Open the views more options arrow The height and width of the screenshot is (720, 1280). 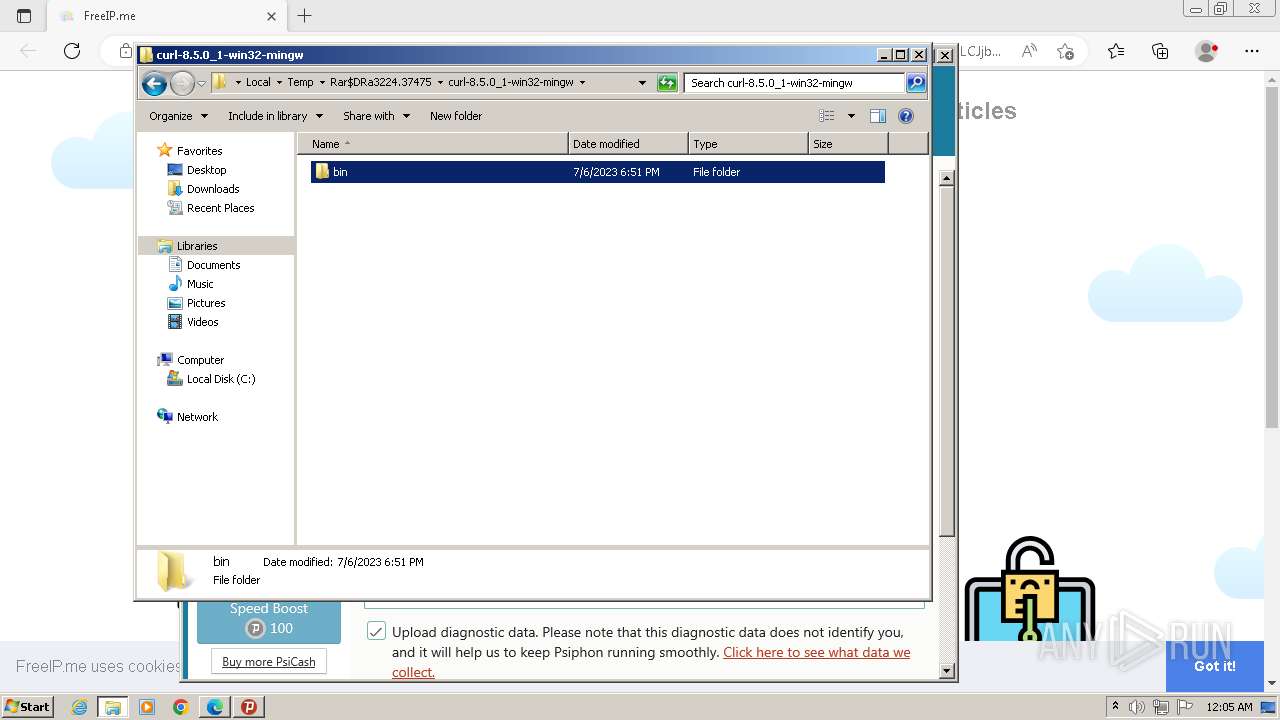[x=851, y=116]
